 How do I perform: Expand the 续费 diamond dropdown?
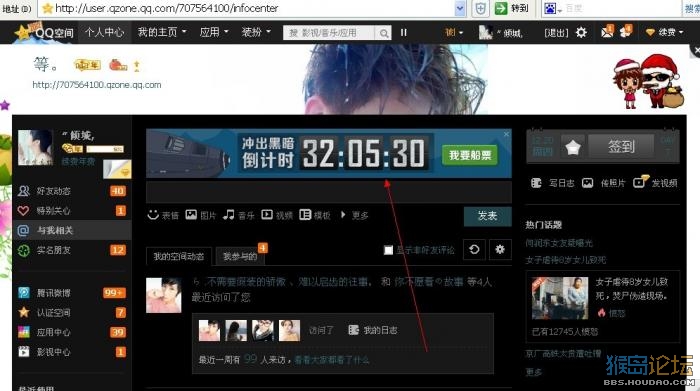click(664, 32)
